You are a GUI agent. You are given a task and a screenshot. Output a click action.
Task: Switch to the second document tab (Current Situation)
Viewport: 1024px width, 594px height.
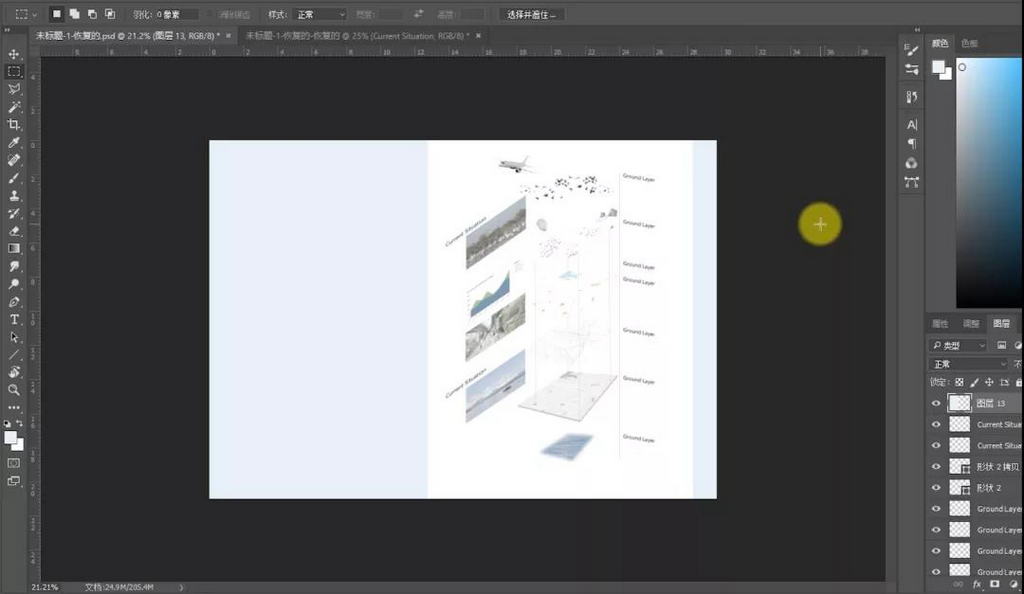point(356,35)
